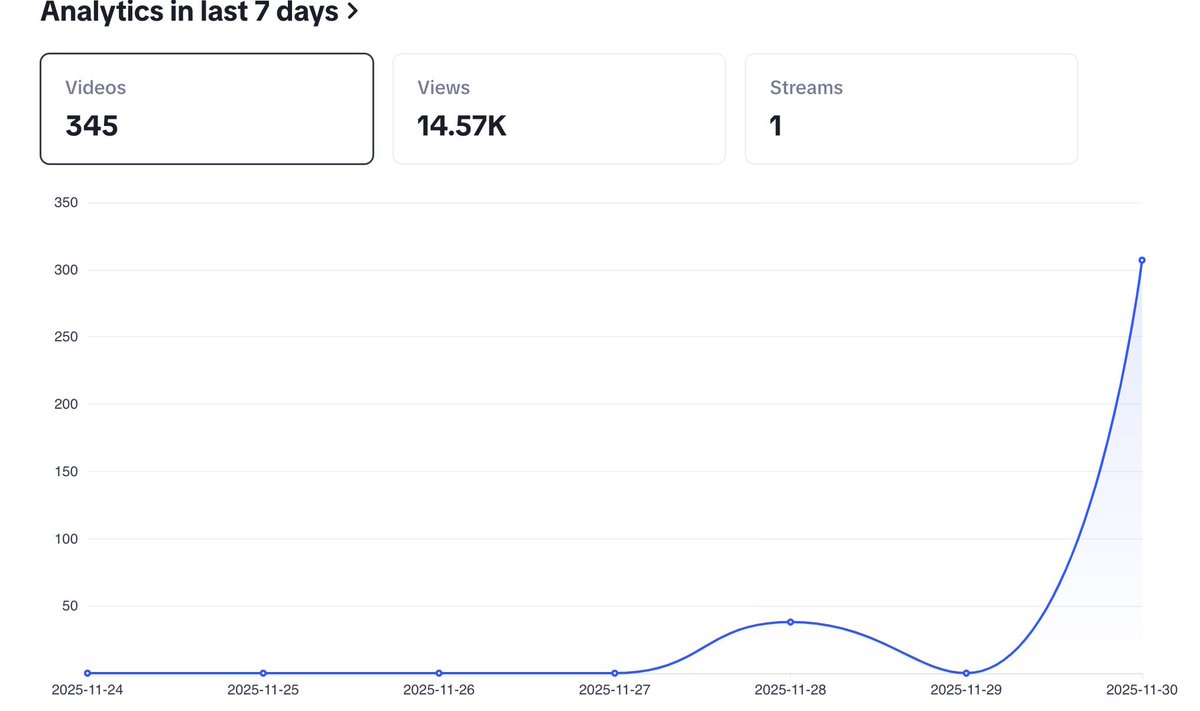Click the y-axis label 300
This screenshot has width=1200, height=711.
(68, 270)
